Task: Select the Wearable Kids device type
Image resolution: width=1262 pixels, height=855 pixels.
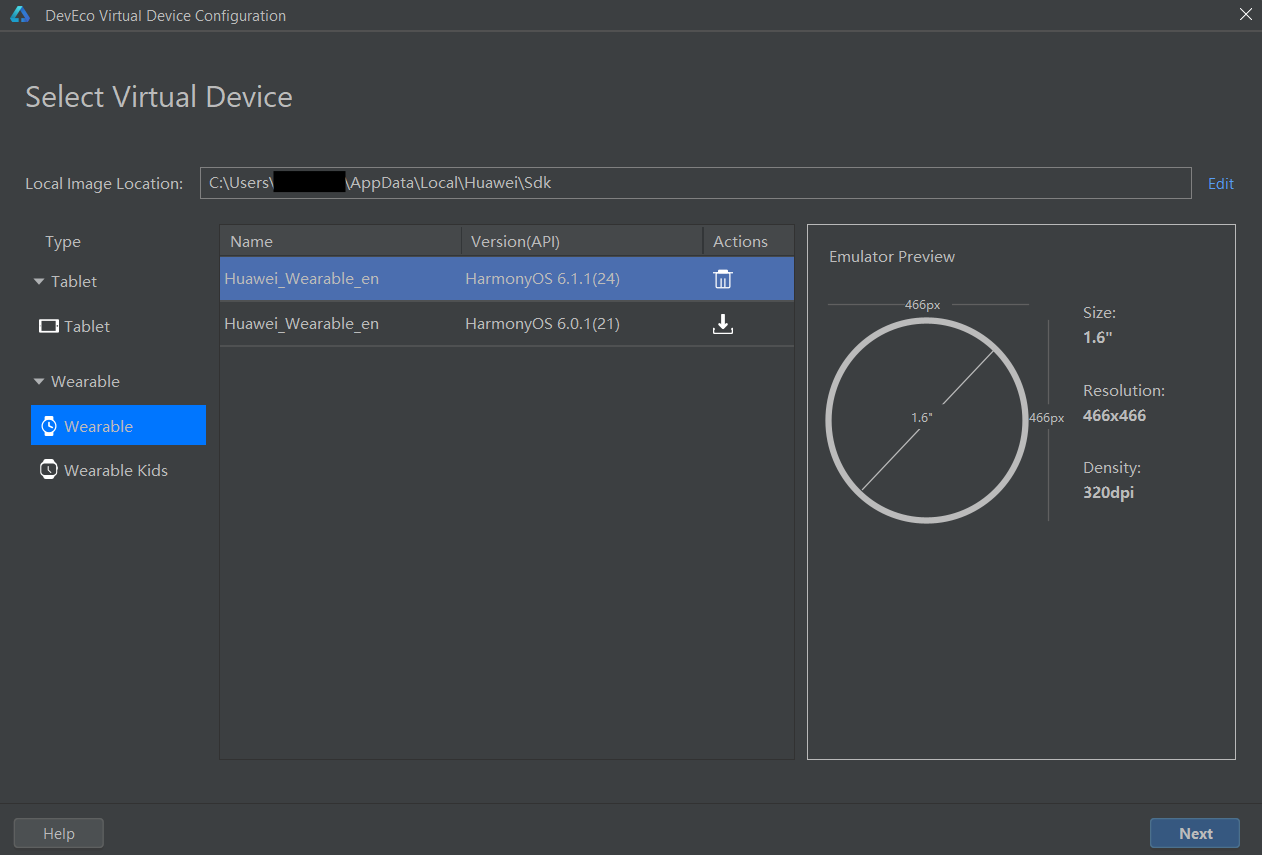Action: click(x=118, y=470)
